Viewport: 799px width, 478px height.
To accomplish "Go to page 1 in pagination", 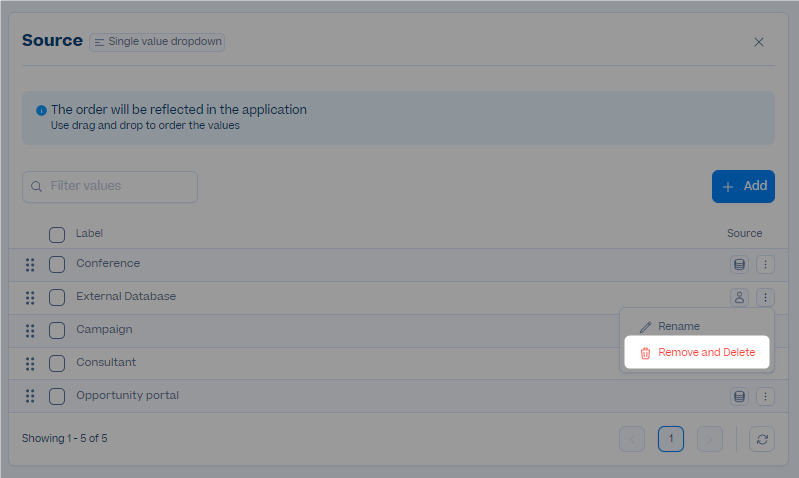I will coord(671,439).
